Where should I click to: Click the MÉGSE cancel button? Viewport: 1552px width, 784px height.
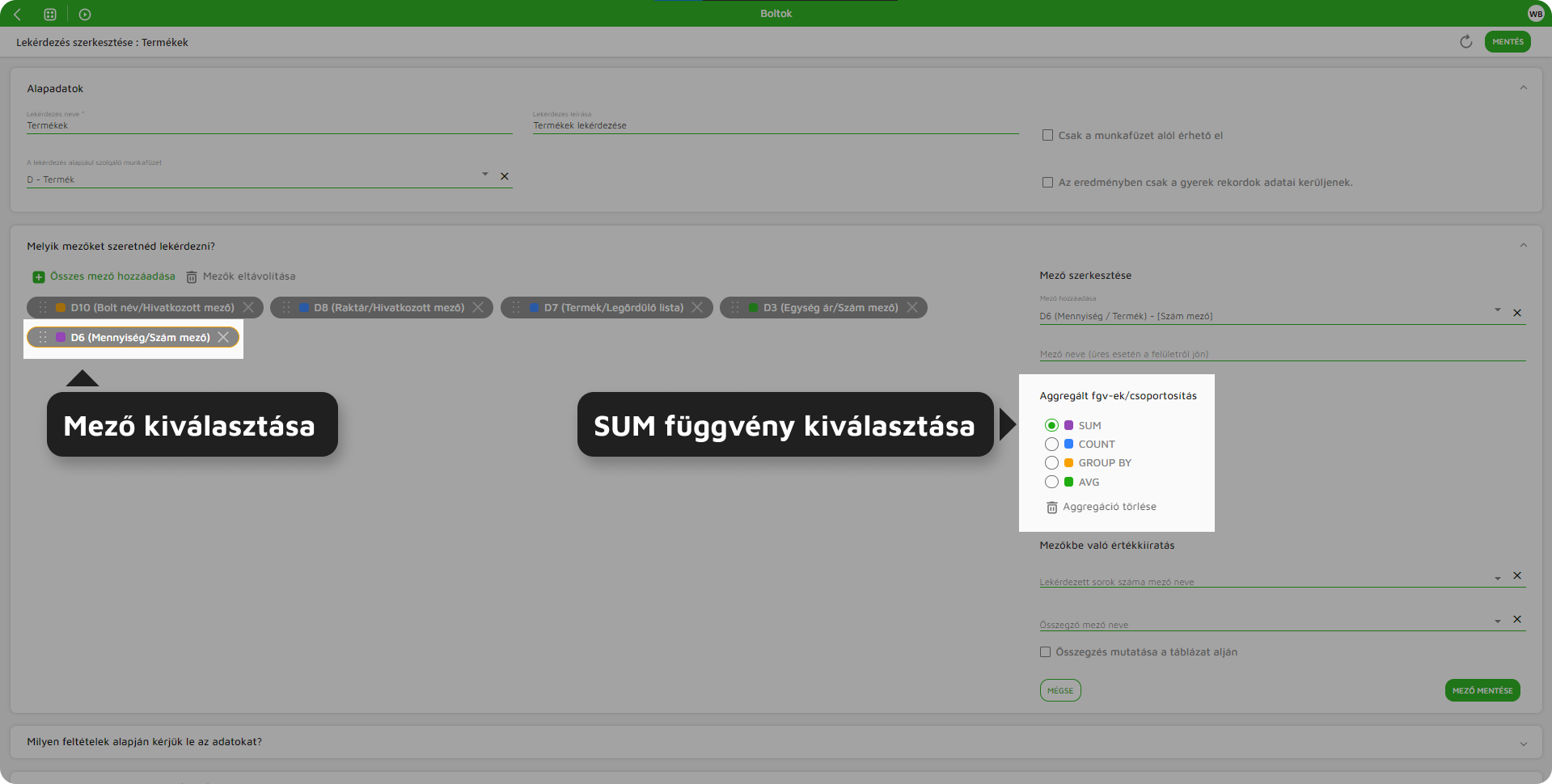[1060, 690]
